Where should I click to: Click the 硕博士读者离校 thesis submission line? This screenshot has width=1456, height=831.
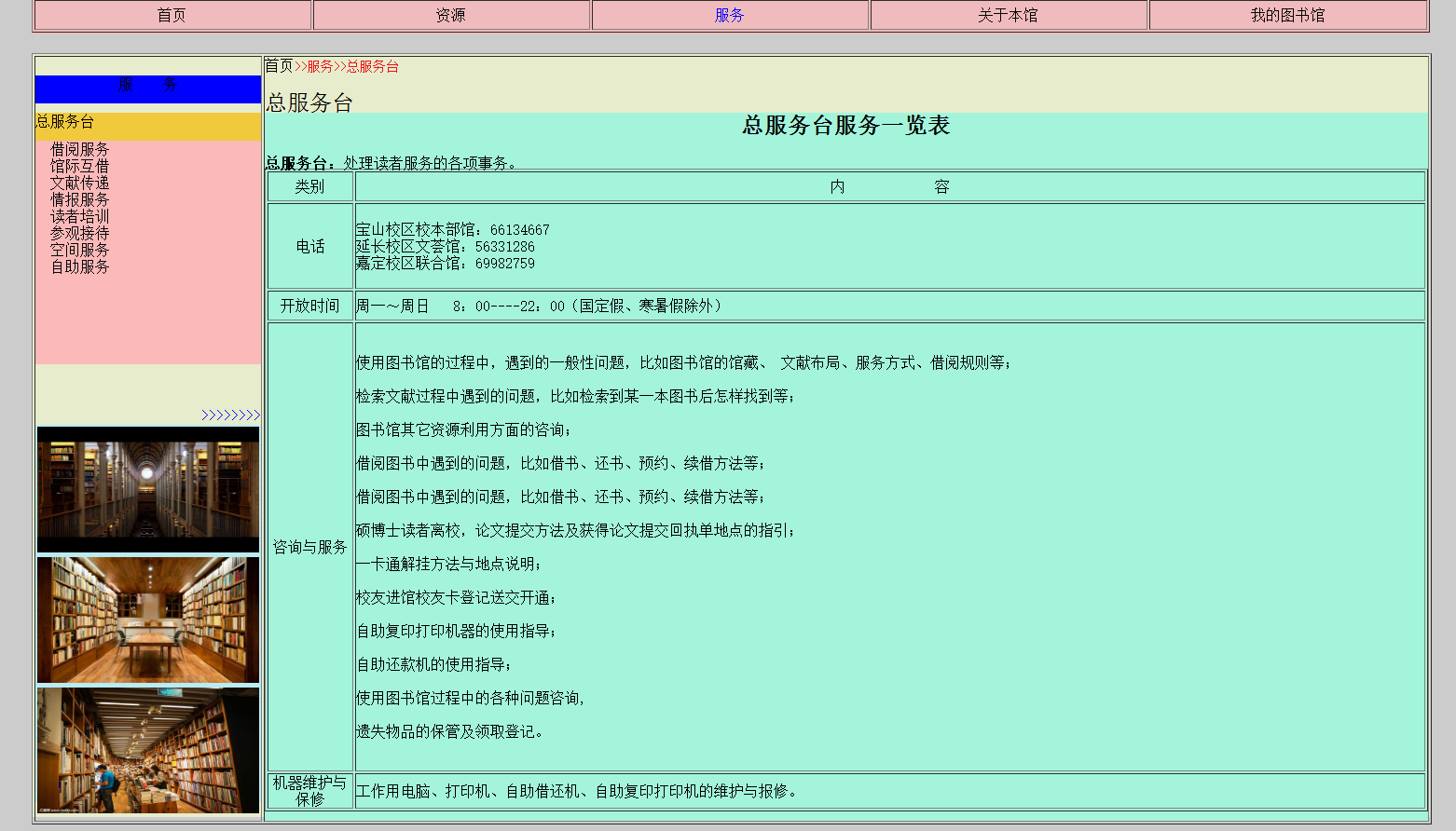(575, 530)
